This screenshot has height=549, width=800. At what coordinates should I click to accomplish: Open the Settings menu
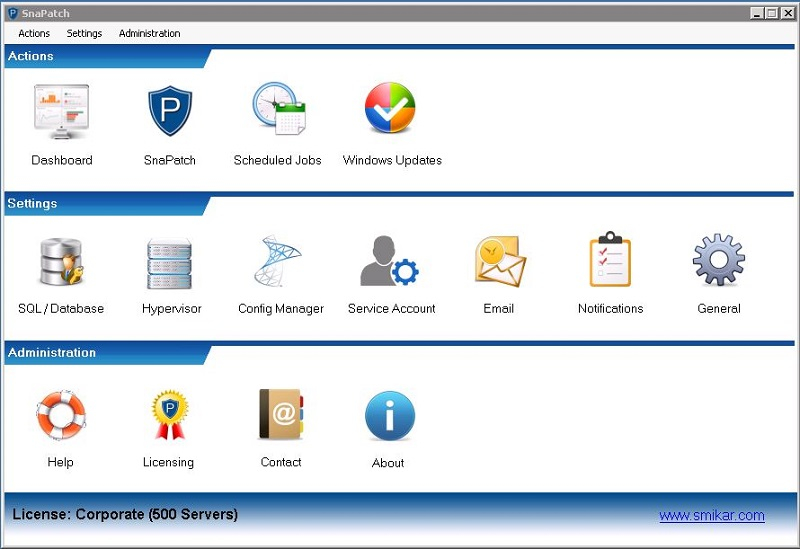tap(84, 34)
